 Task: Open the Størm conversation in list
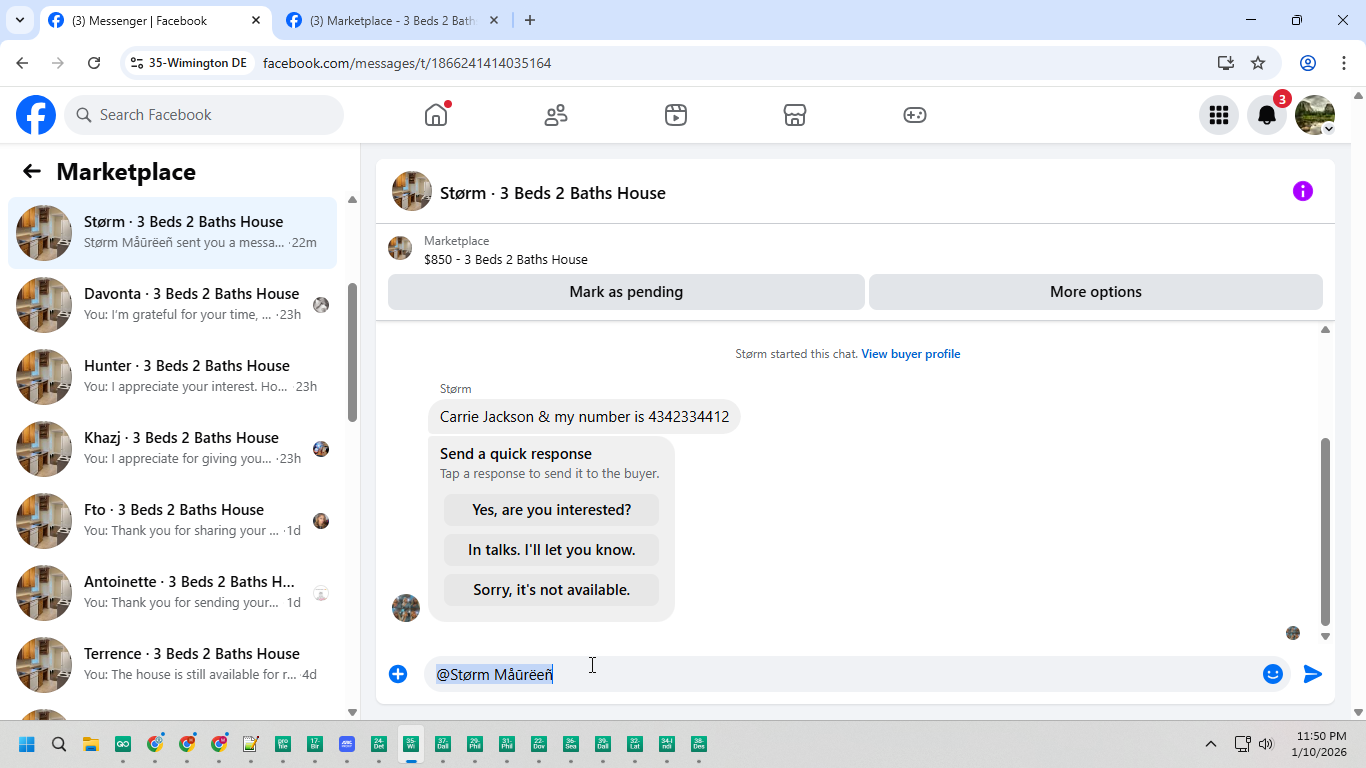(x=173, y=233)
